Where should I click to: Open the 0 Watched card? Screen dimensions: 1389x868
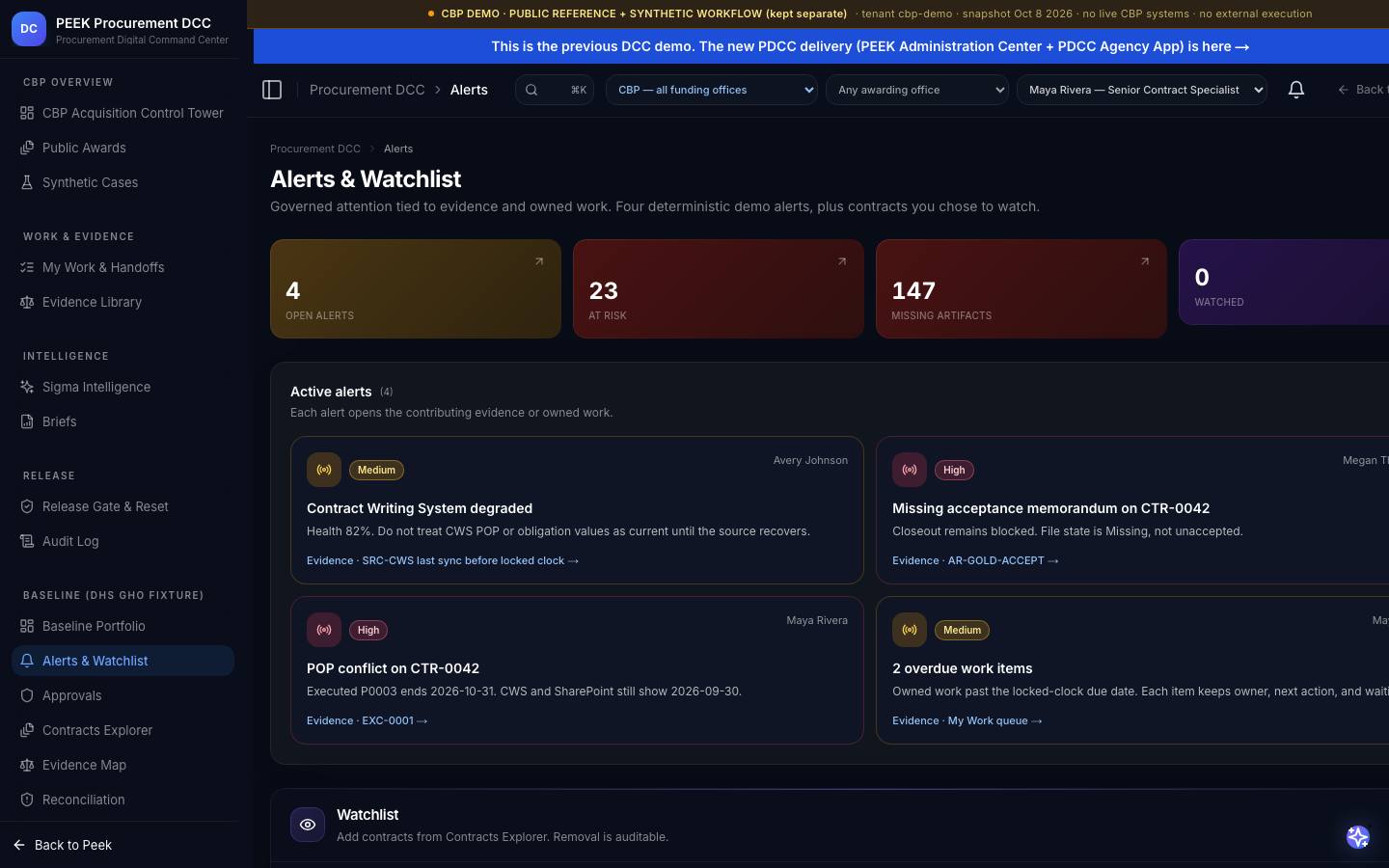1284,282
